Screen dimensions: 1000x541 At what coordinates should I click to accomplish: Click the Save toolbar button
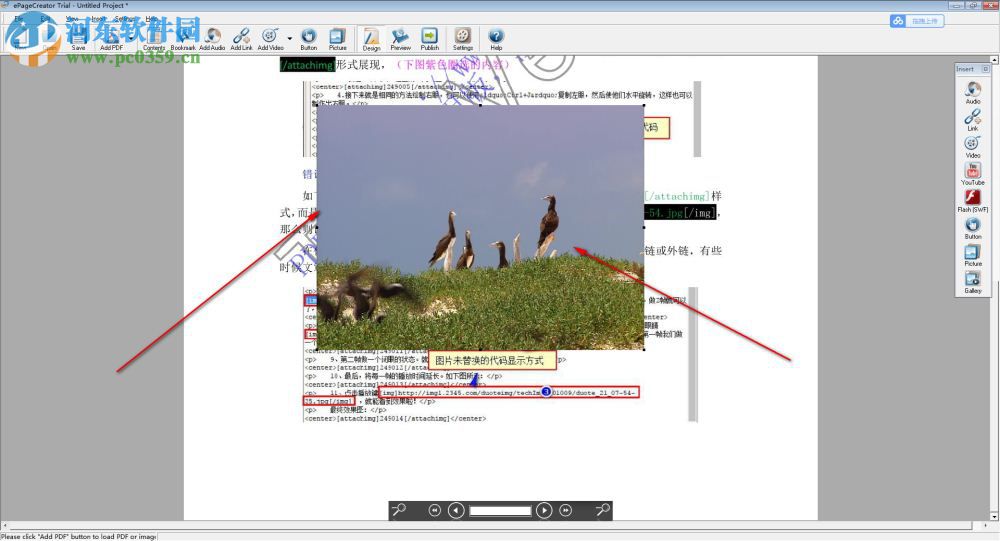(78, 38)
